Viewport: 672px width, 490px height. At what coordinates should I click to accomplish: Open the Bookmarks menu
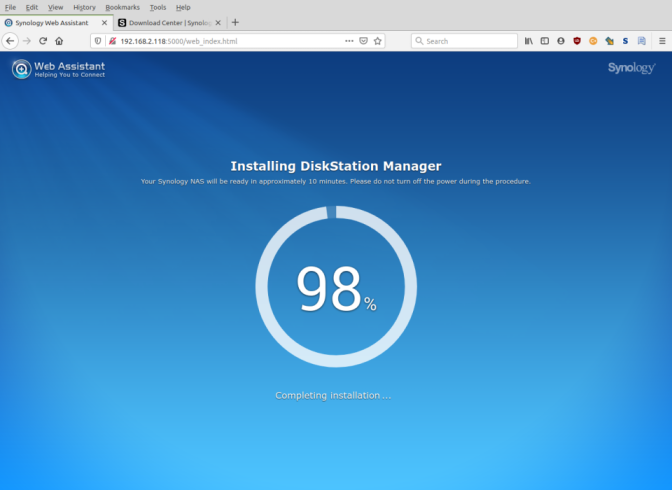[123, 7]
